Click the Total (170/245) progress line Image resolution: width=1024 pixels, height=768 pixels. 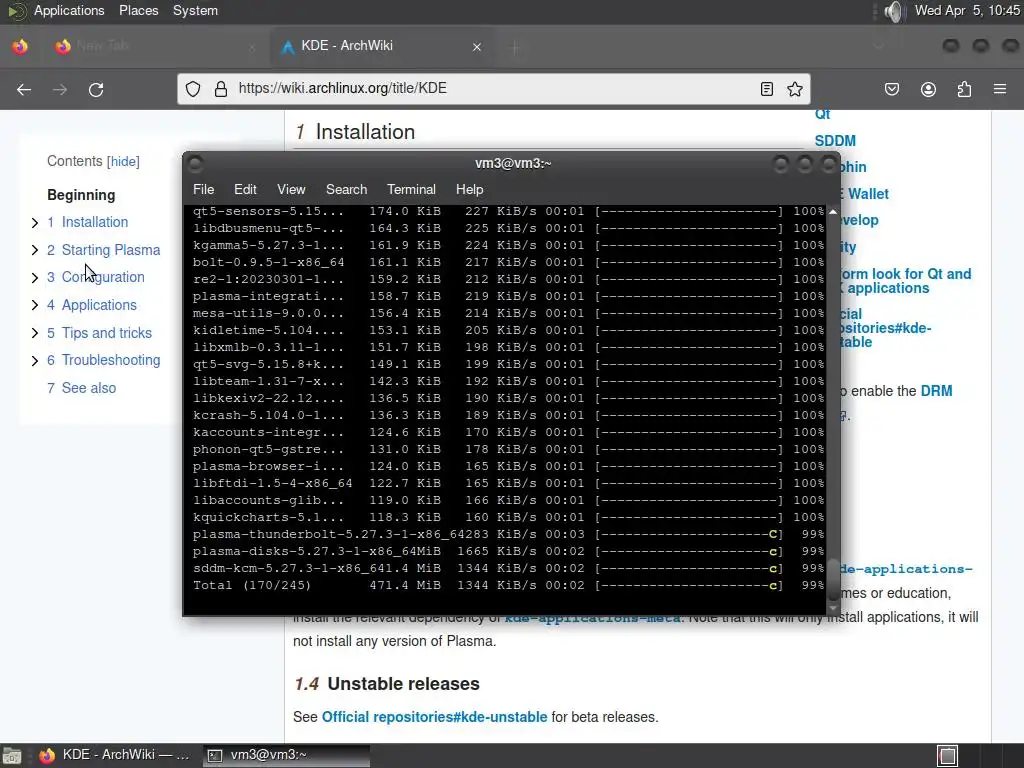(x=508, y=585)
